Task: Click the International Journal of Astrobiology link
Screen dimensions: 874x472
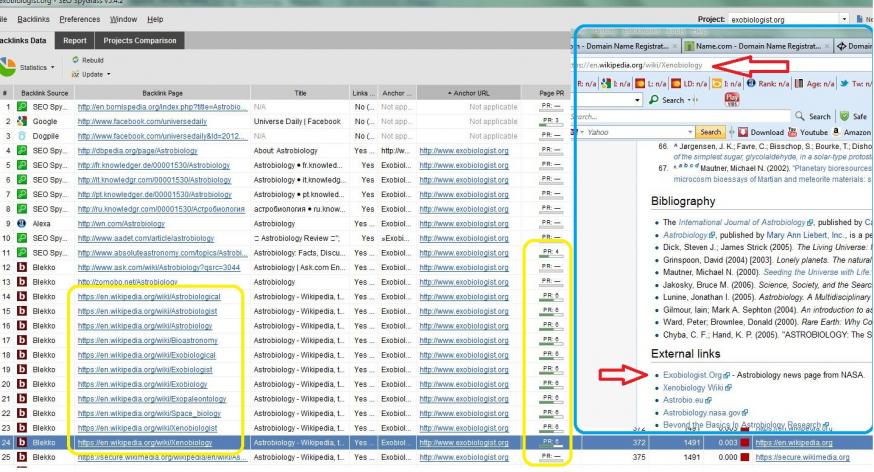Action: (741, 222)
